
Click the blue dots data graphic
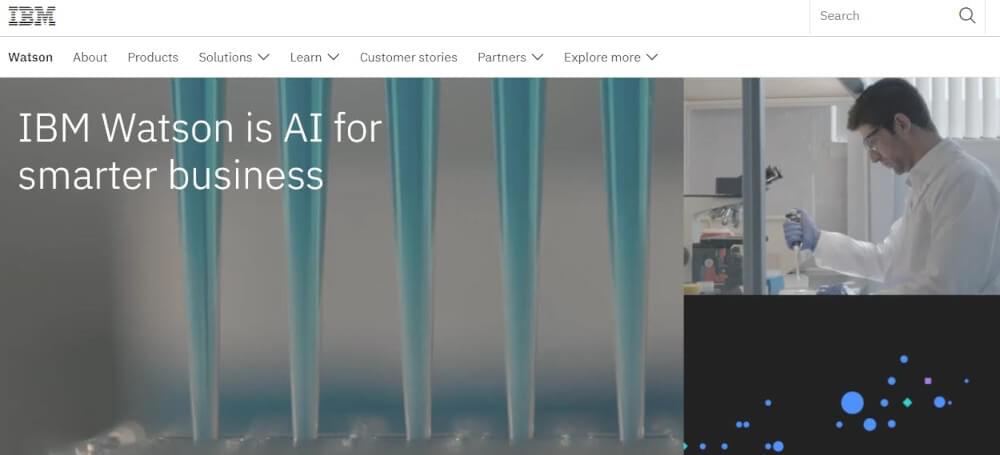pyautogui.click(x=842, y=375)
